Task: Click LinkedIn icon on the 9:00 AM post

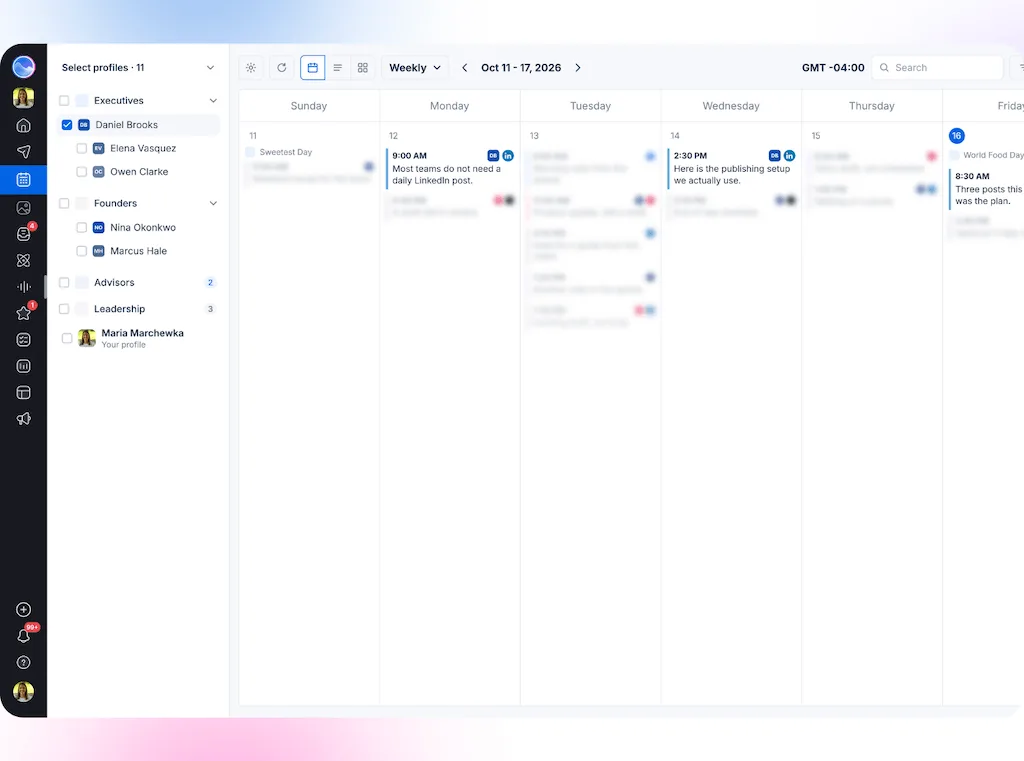Action: click(508, 155)
